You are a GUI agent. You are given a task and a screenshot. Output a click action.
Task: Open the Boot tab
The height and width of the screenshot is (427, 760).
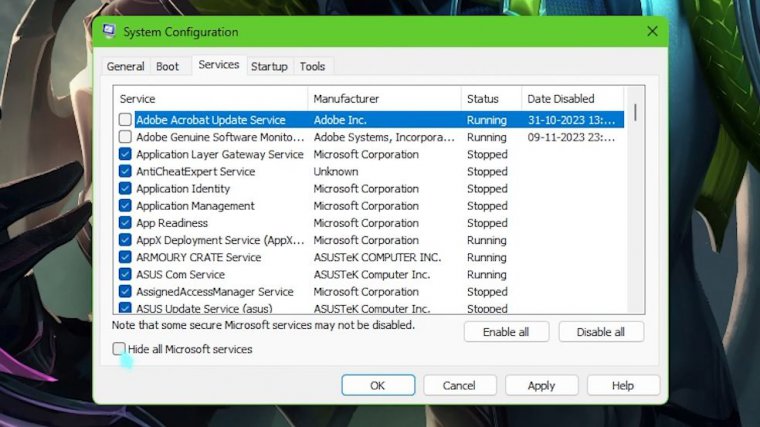pyautogui.click(x=167, y=67)
